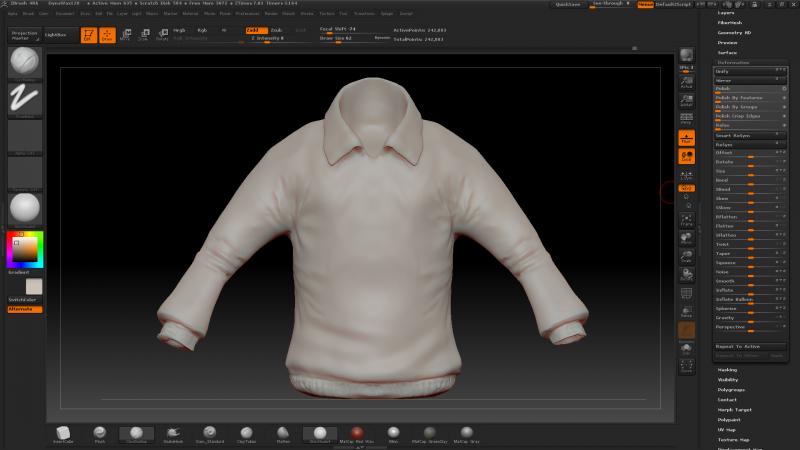Activate the Rotate mode in the top toolbar
The image size is (800, 450).
162,35
